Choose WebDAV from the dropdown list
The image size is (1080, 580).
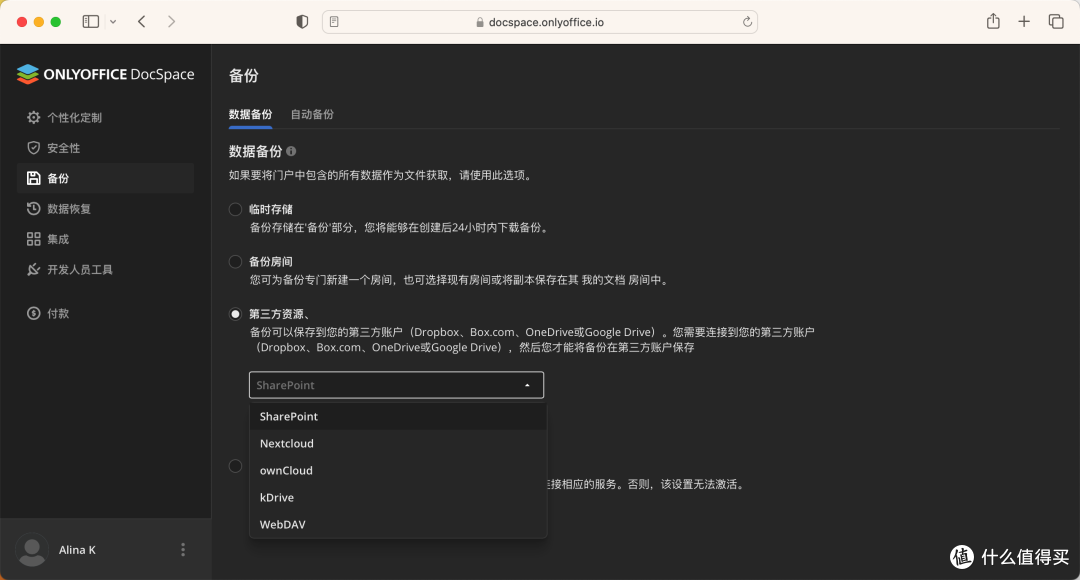coord(398,524)
